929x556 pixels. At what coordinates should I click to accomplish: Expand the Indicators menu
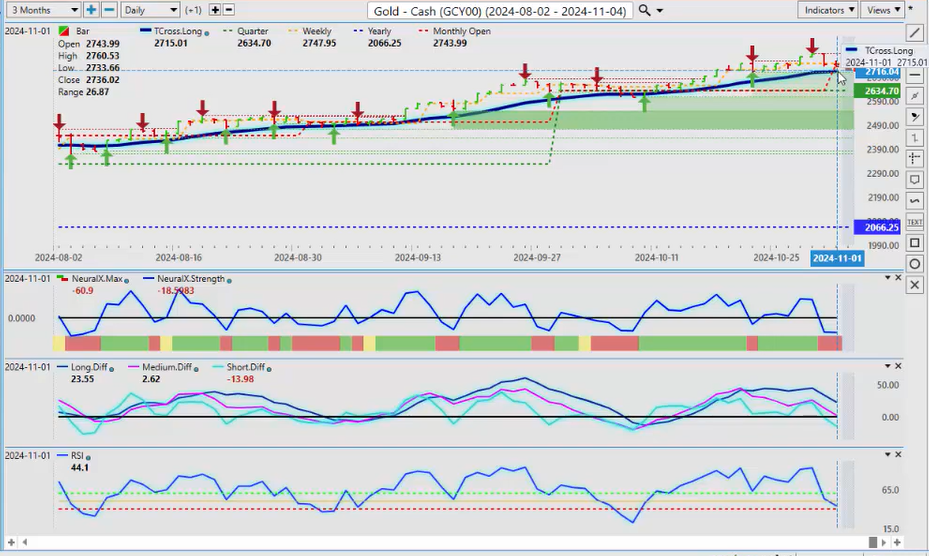pyautogui.click(x=829, y=10)
